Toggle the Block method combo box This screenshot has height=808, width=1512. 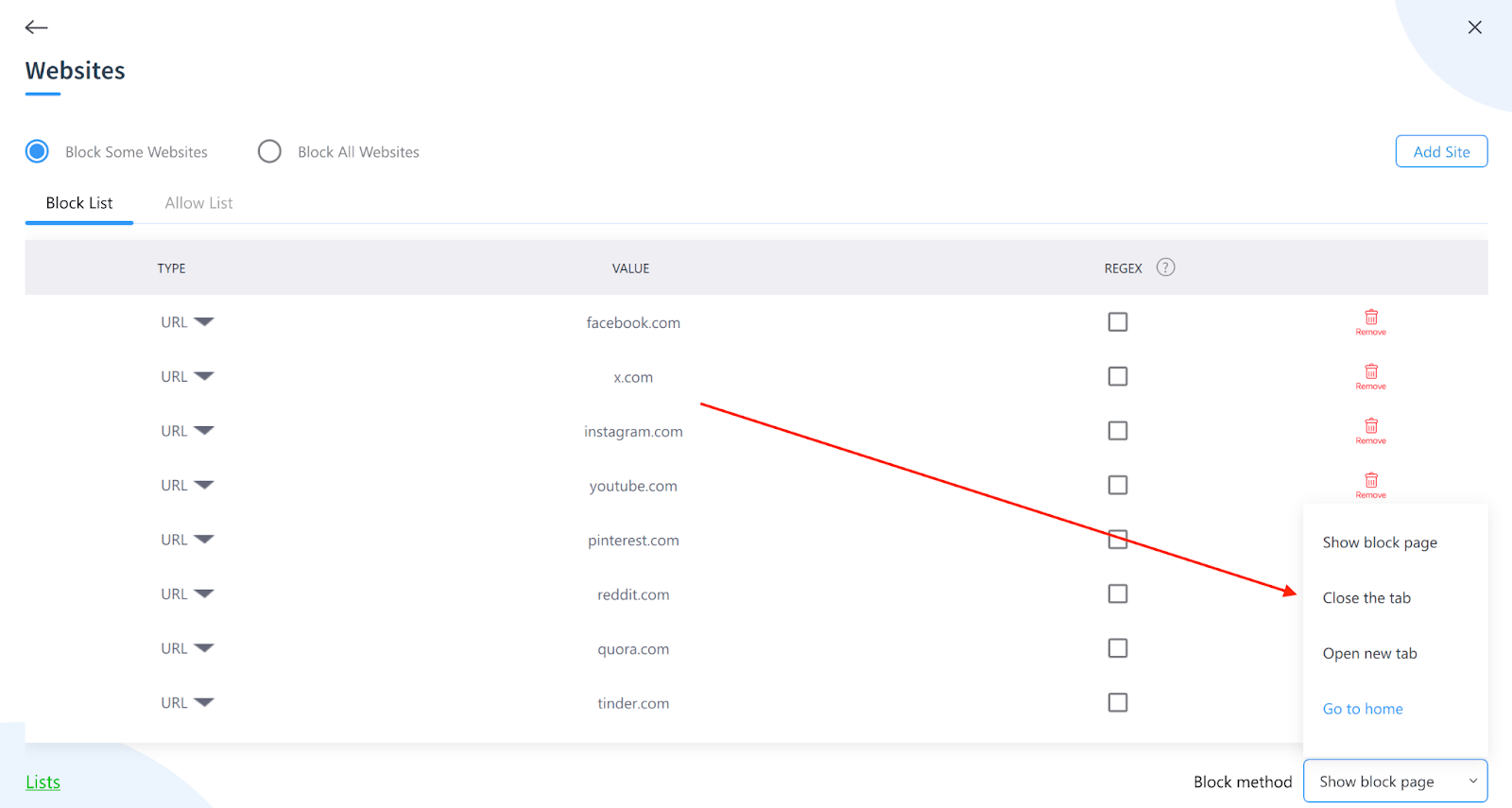(x=1396, y=782)
